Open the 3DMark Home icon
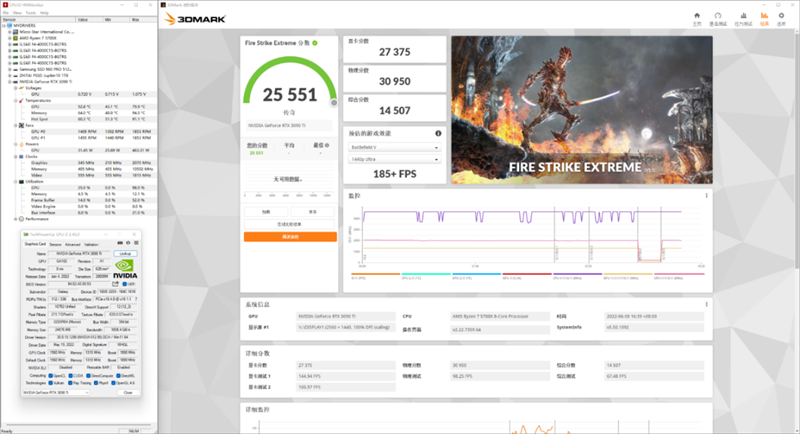 coord(697,16)
